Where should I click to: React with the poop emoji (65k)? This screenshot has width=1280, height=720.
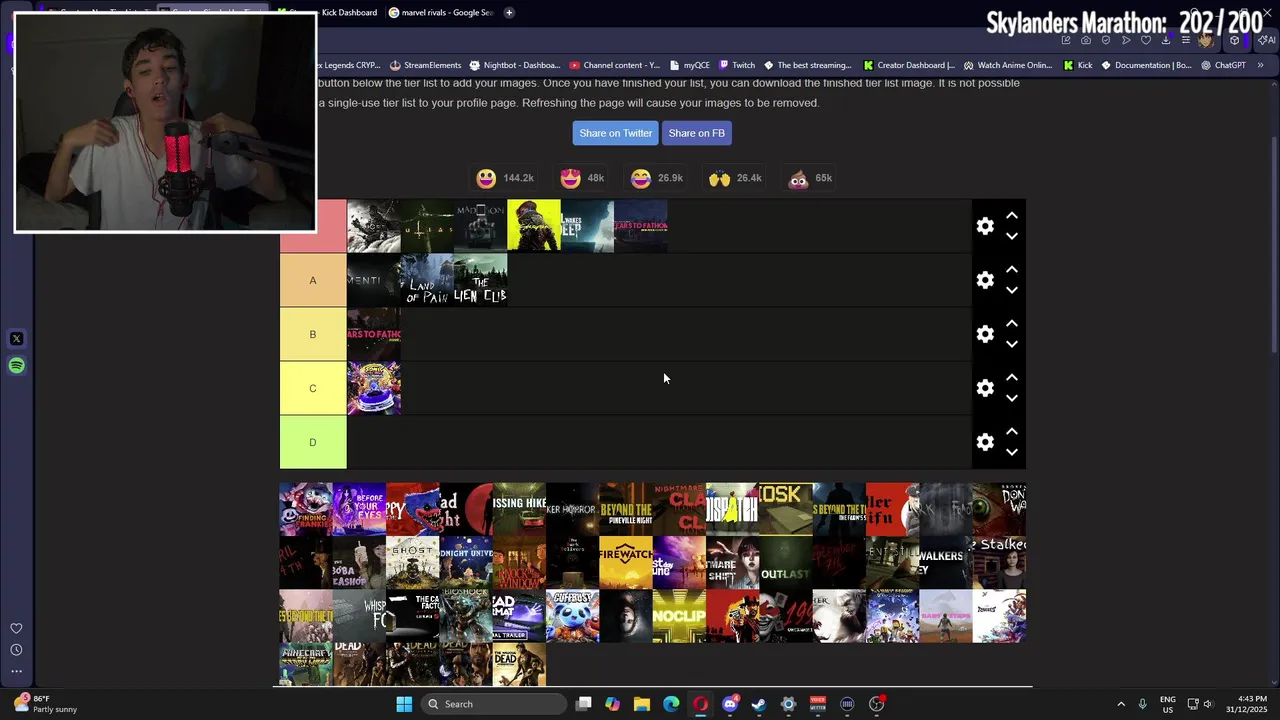tap(798, 178)
